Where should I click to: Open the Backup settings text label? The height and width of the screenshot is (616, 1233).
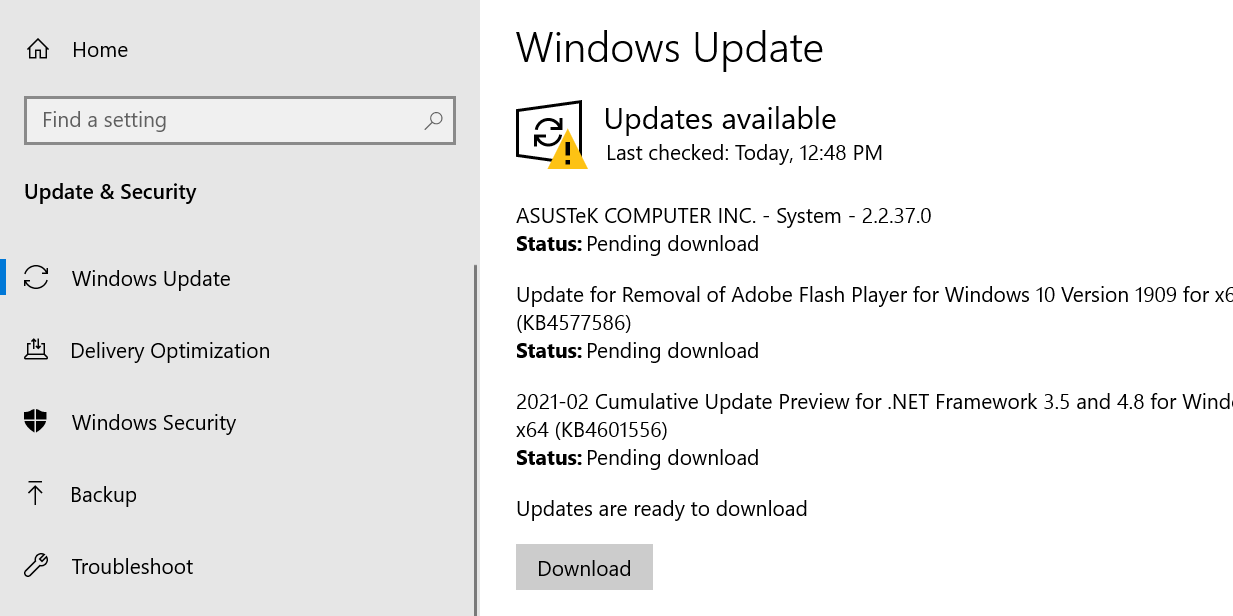(103, 495)
